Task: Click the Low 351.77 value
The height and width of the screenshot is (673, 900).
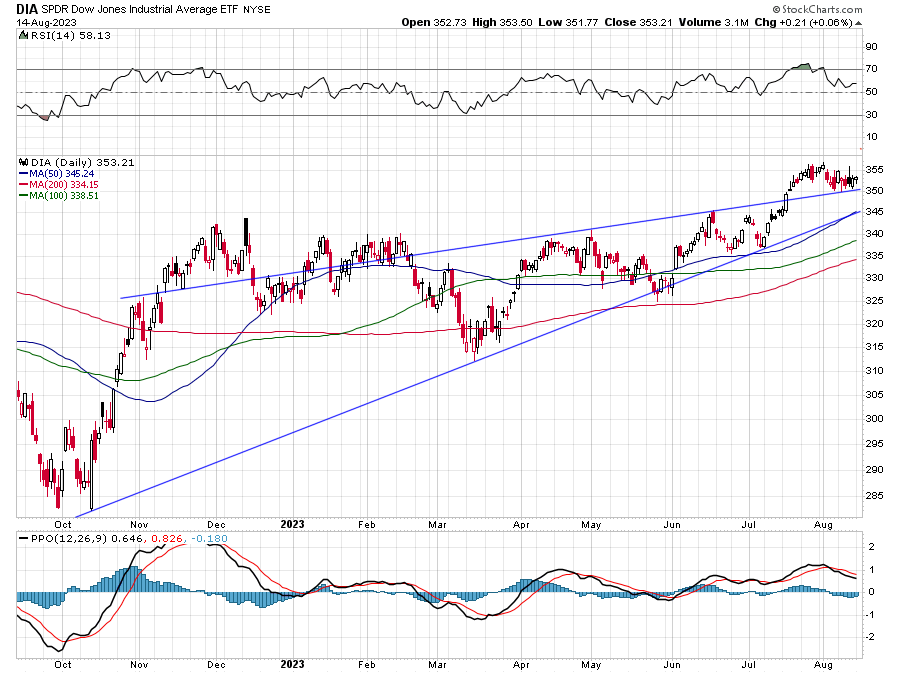Action: click(x=568, y=22)
